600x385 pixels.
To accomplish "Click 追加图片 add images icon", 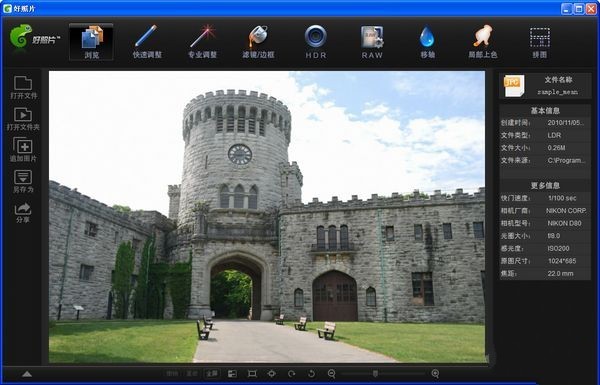I will 23,150.
